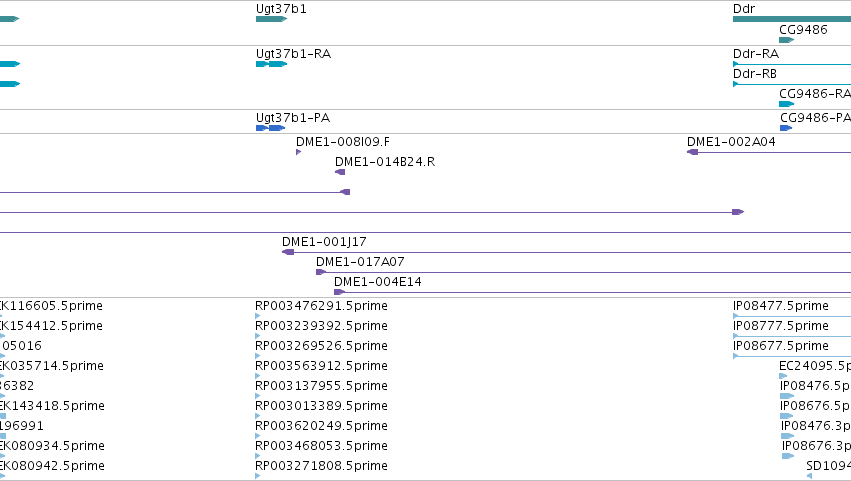Click the DME1-004E14 feature arrowhead
The height and width of the screenshot is (481, 851).
click(339, 292)
